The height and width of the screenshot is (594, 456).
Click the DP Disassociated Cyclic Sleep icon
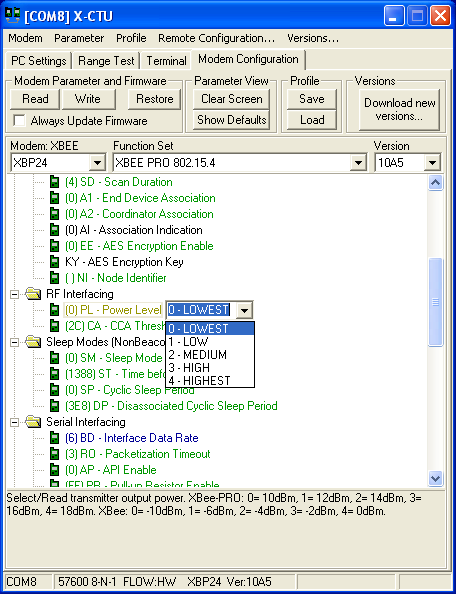point(55,406)
